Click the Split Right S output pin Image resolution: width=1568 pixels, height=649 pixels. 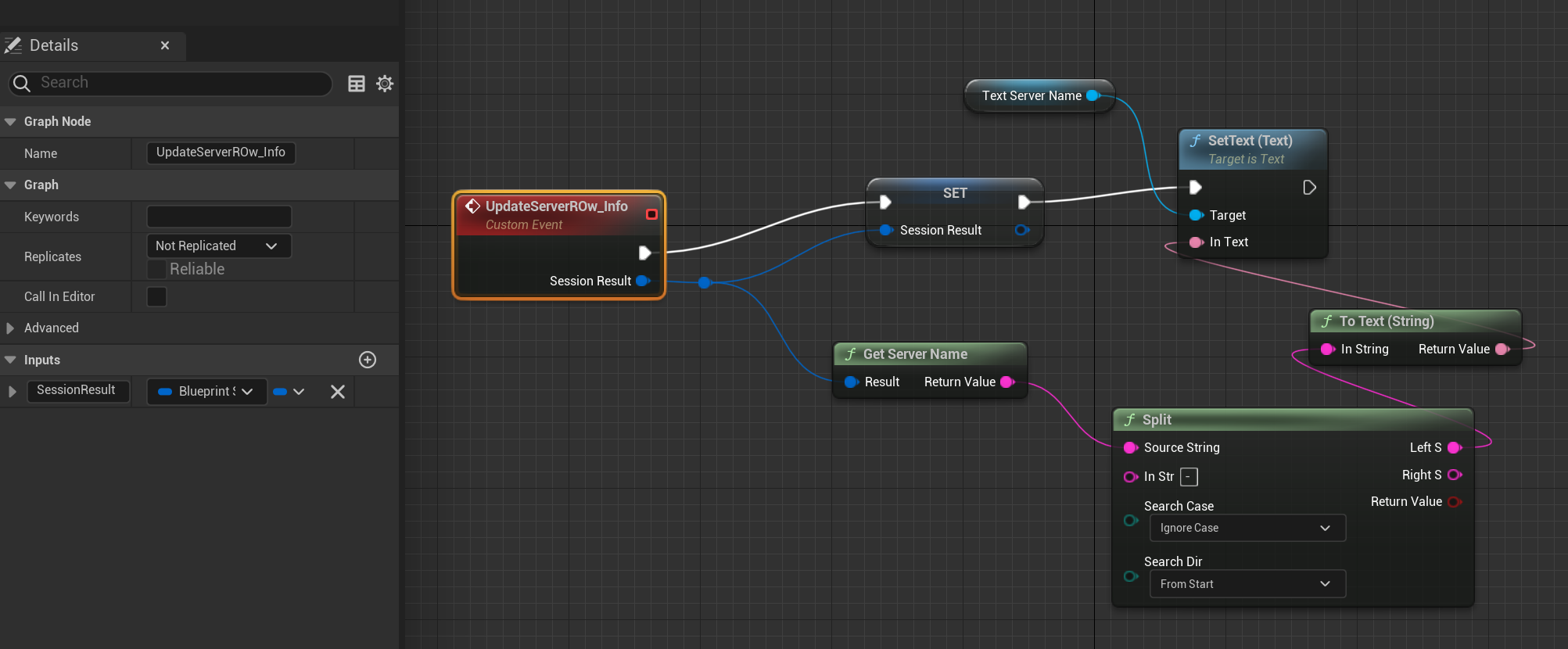coord(1455,475)
